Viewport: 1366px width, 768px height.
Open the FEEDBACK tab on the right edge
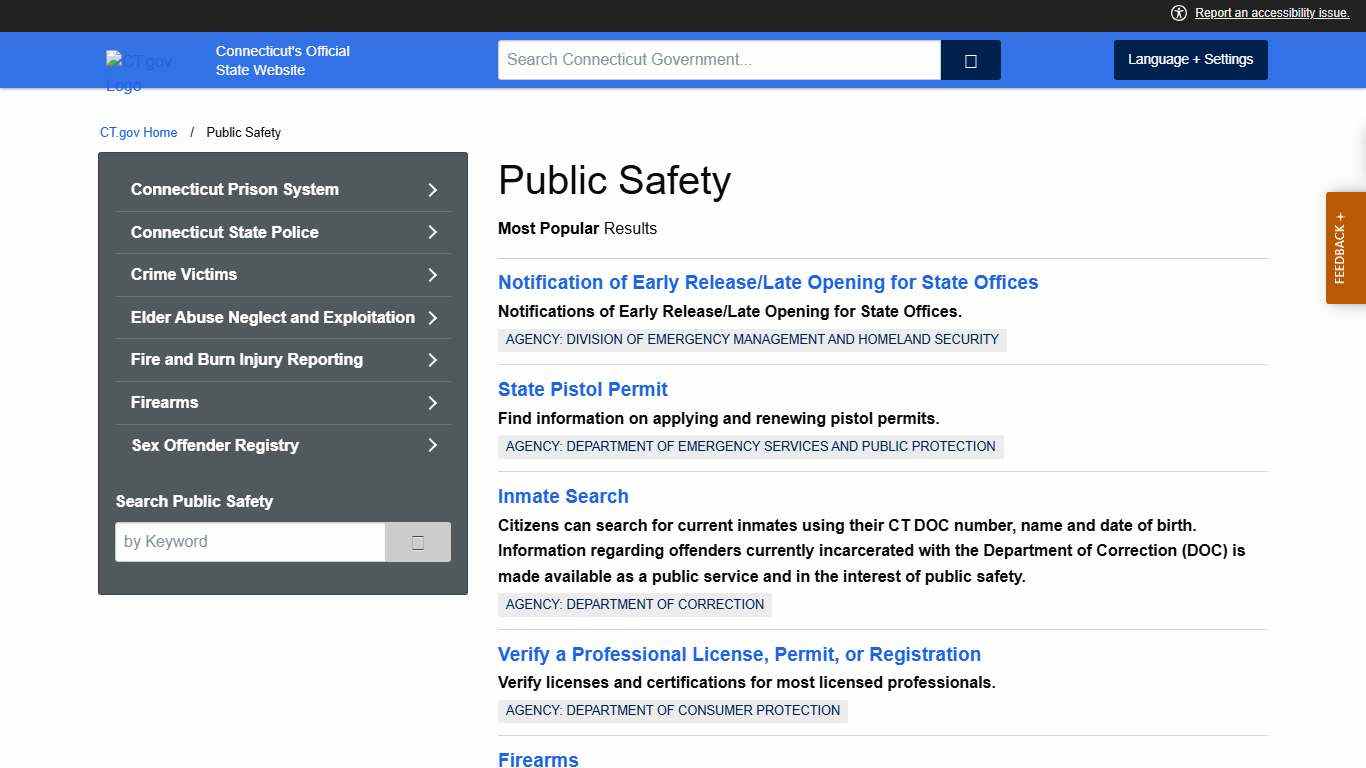point(1344,247)
